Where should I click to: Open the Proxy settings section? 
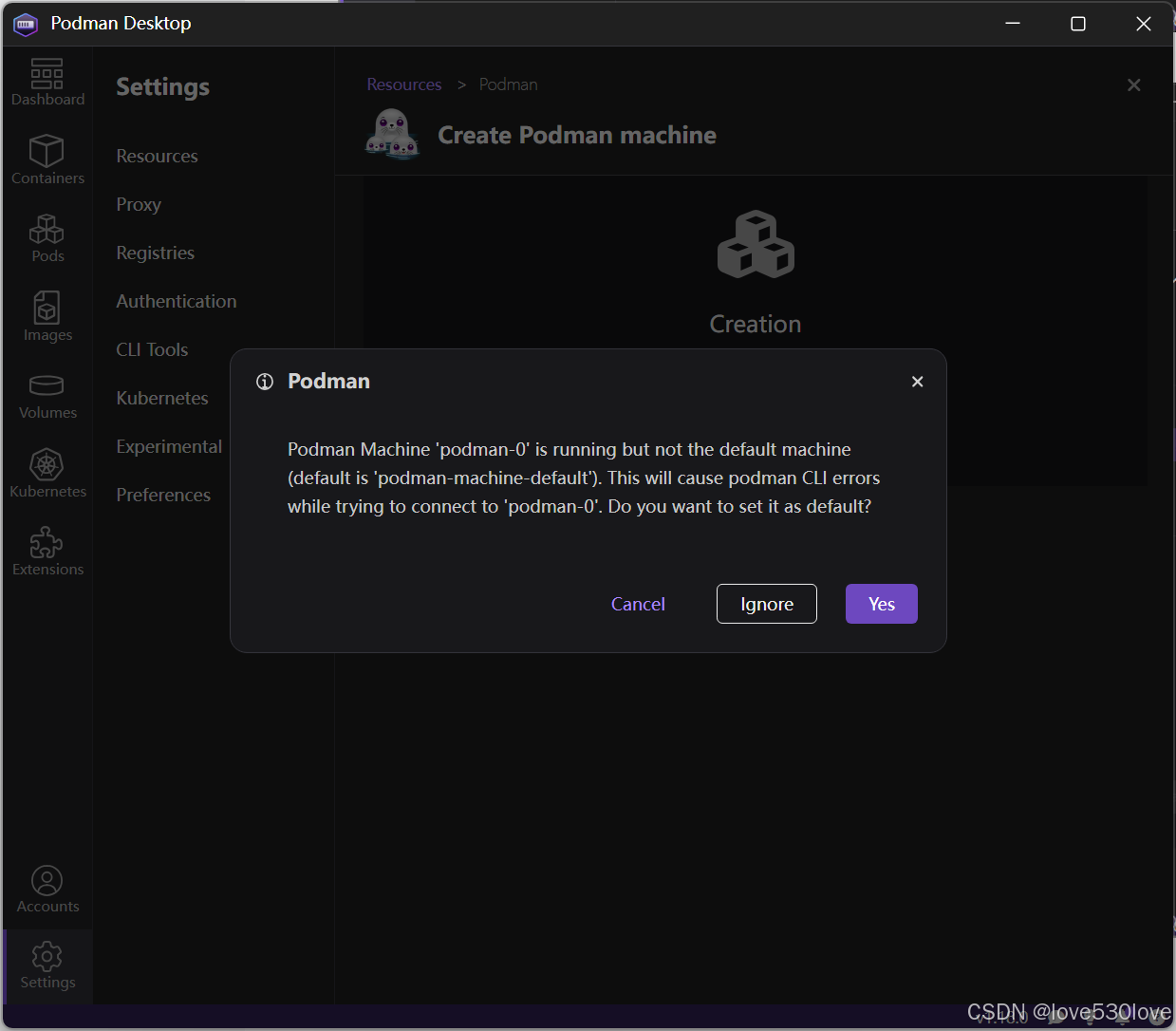pos(139,204)
